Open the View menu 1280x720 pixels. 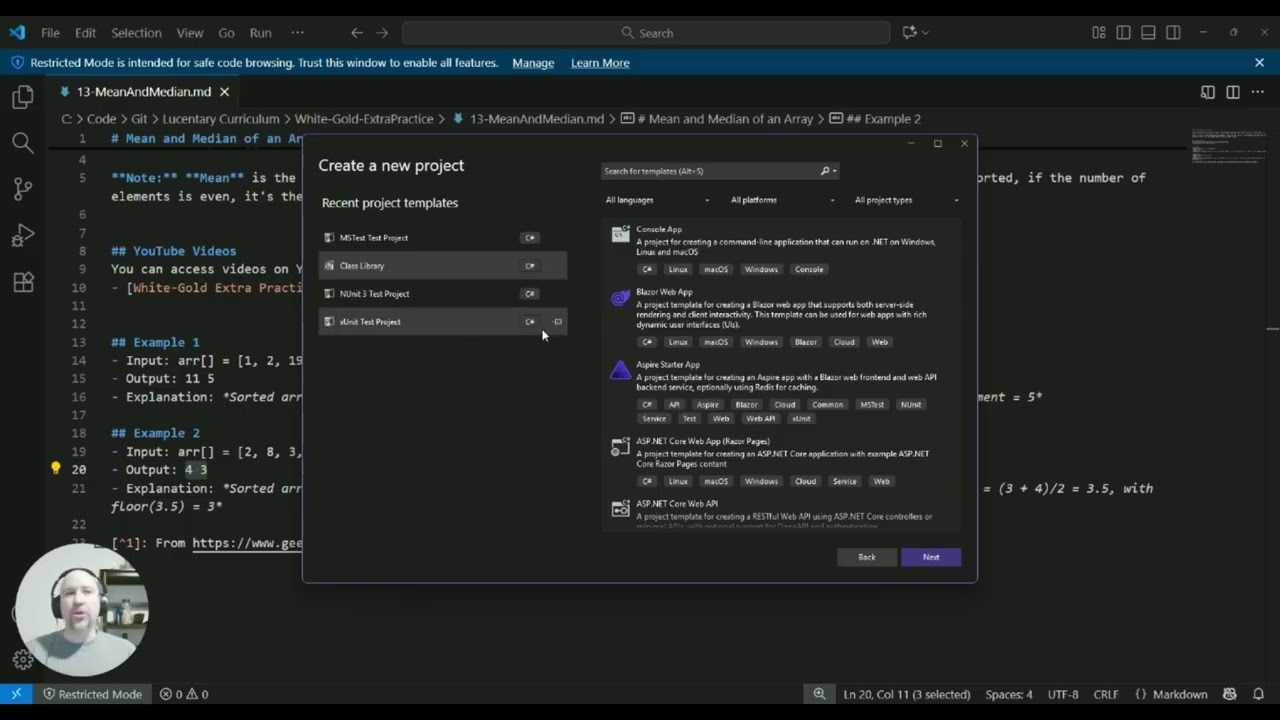[190, 33]
